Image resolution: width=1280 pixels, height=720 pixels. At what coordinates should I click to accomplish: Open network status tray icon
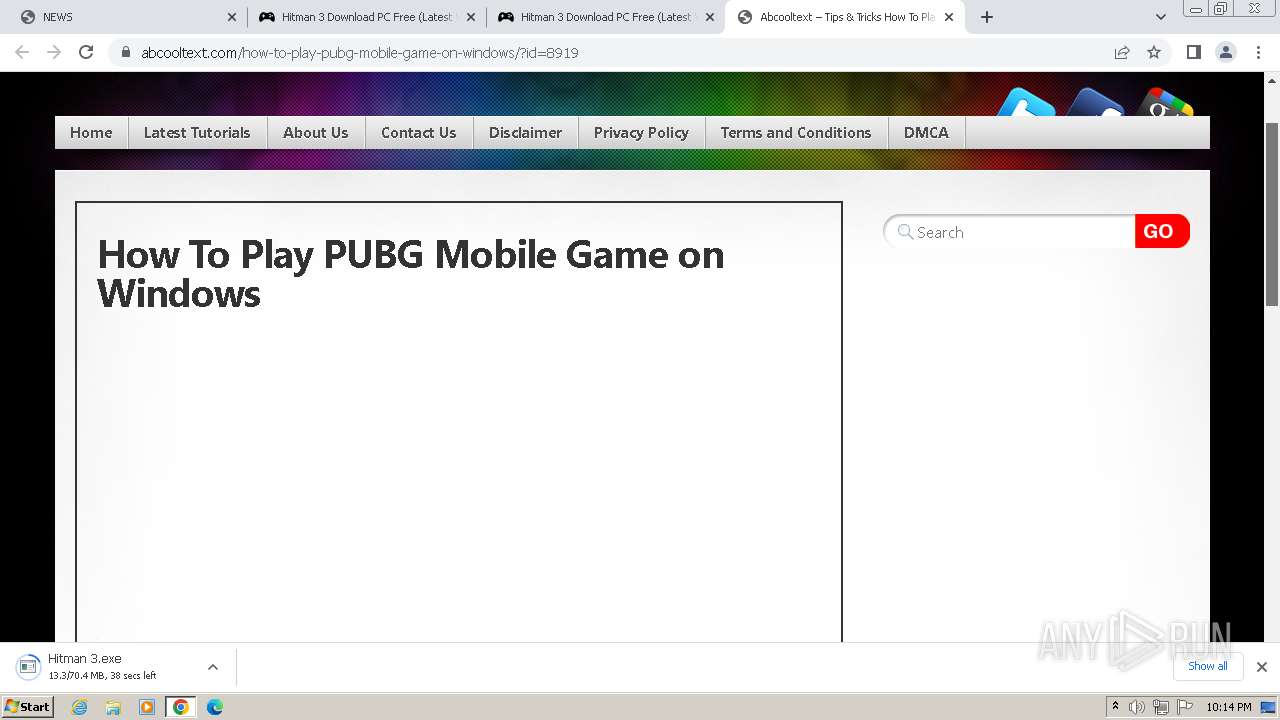click(x=1160, y=707)
